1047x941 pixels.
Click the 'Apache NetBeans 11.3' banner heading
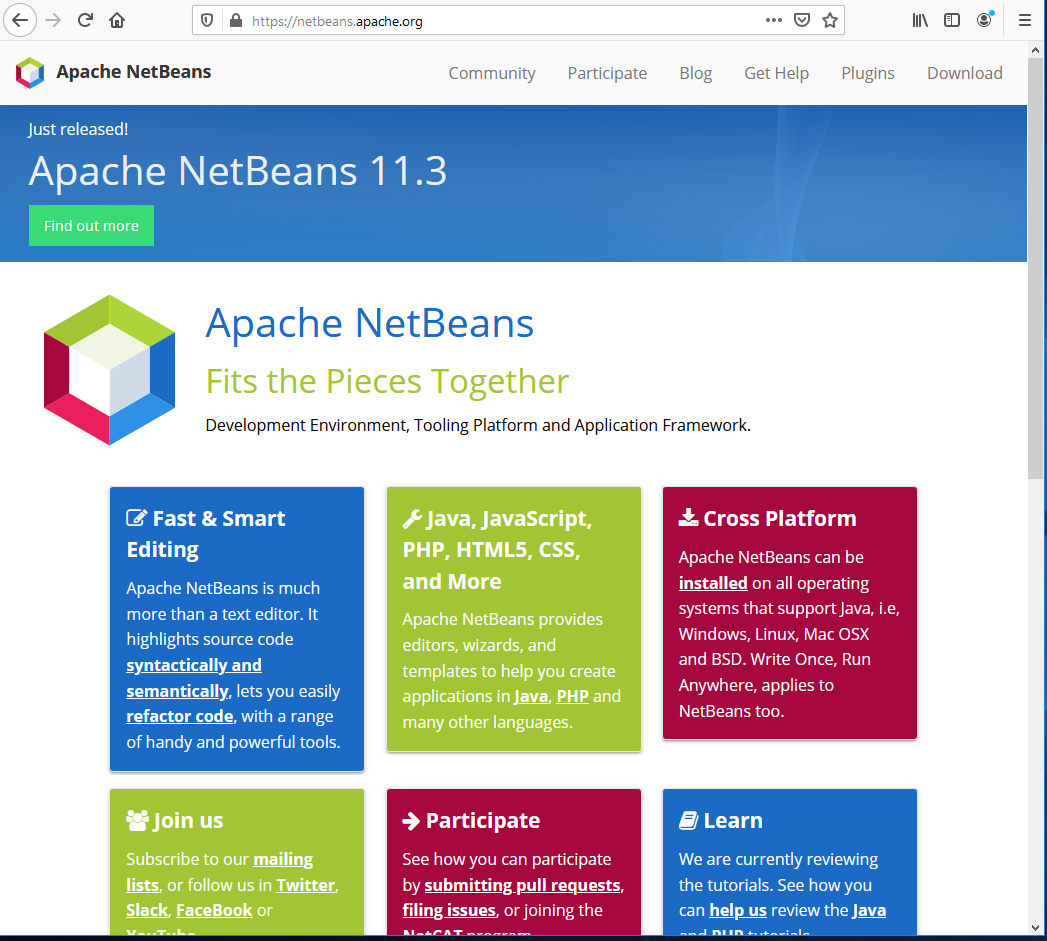point(238,171)
